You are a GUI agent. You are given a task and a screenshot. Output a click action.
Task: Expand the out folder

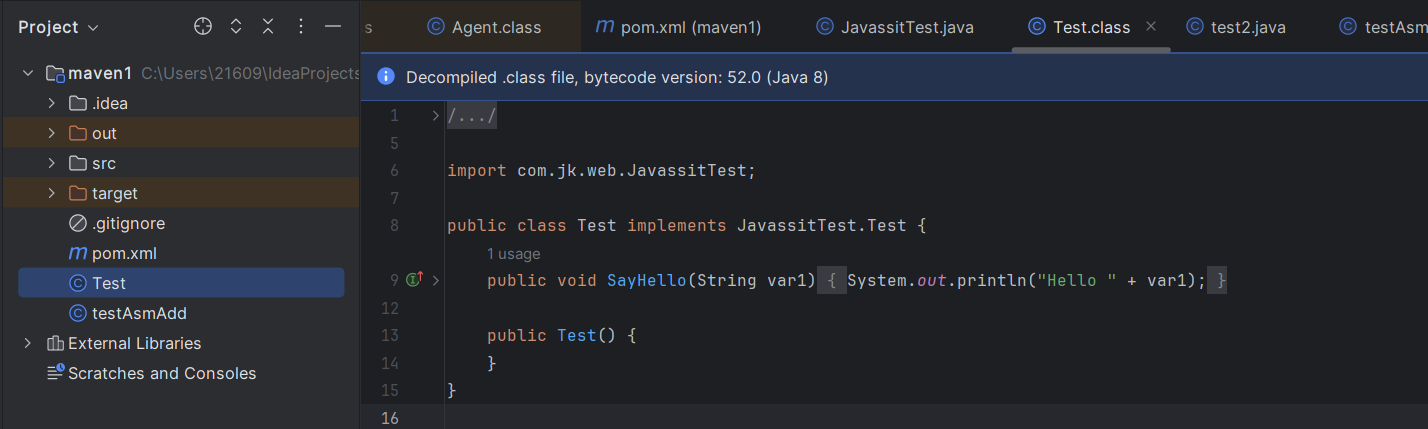point(52,133)
